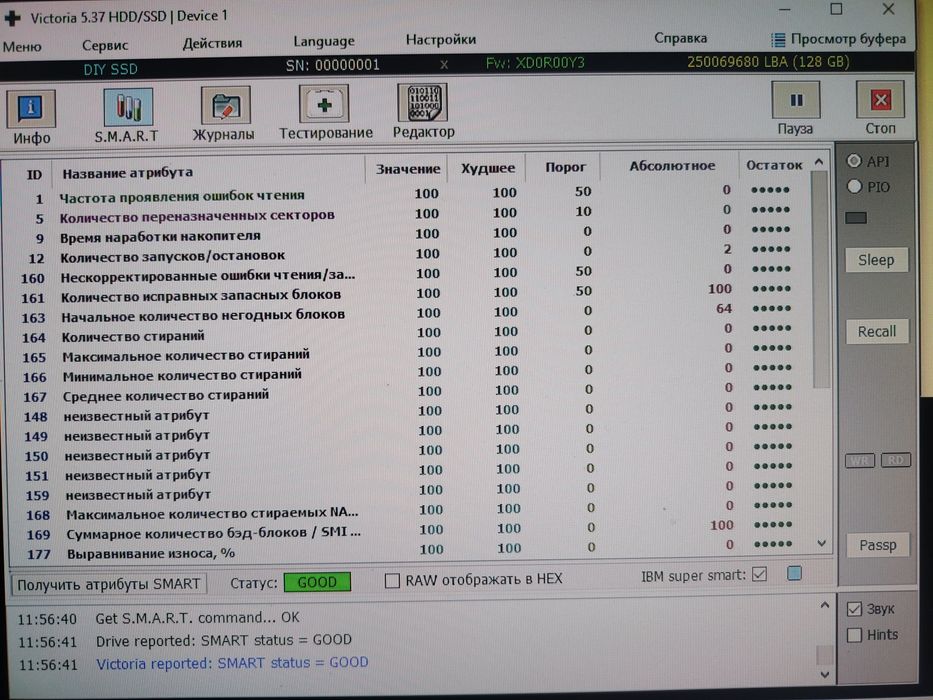
Task: Click the Значение column header
Action: click(x=408, y=169)
